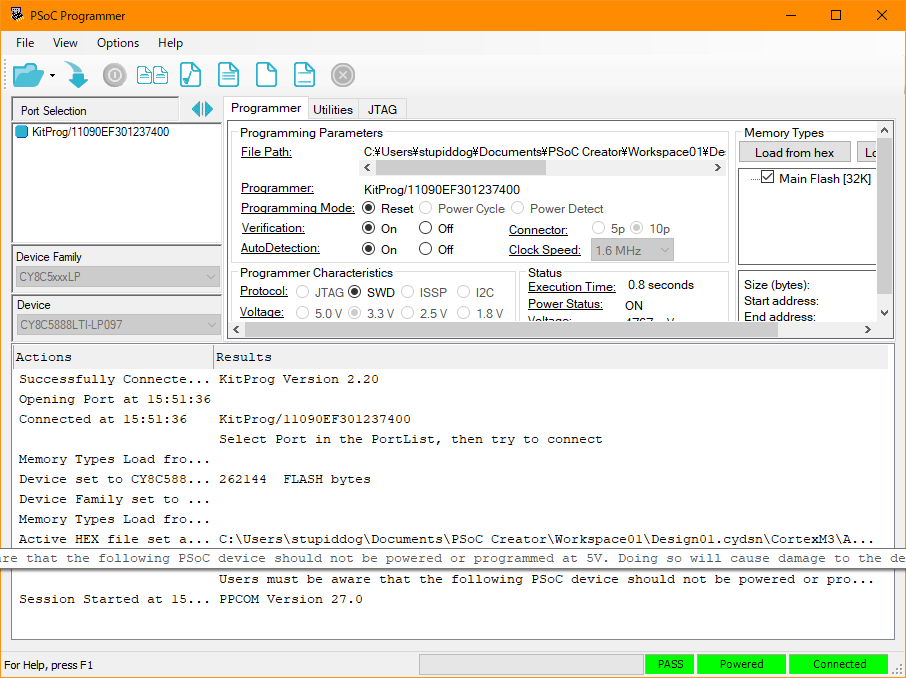
Task: Click the panel vertical scroll up arrow
Action: click(x=884, y=131)
